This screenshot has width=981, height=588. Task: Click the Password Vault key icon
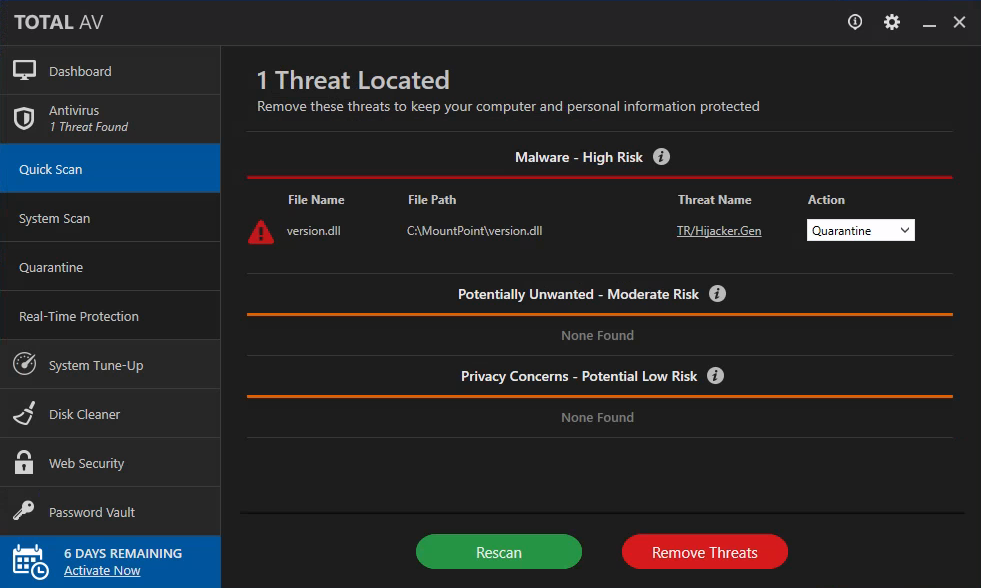[24, 511]
